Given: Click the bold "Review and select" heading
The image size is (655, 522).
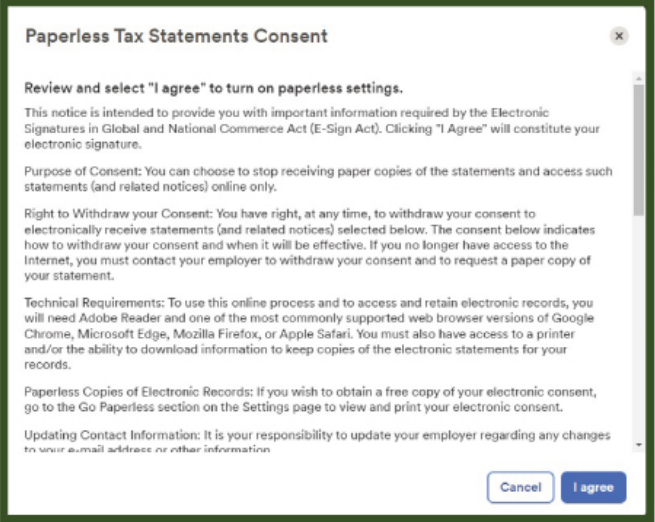Looking at the screenshot, I should click(x=214, y=88).
